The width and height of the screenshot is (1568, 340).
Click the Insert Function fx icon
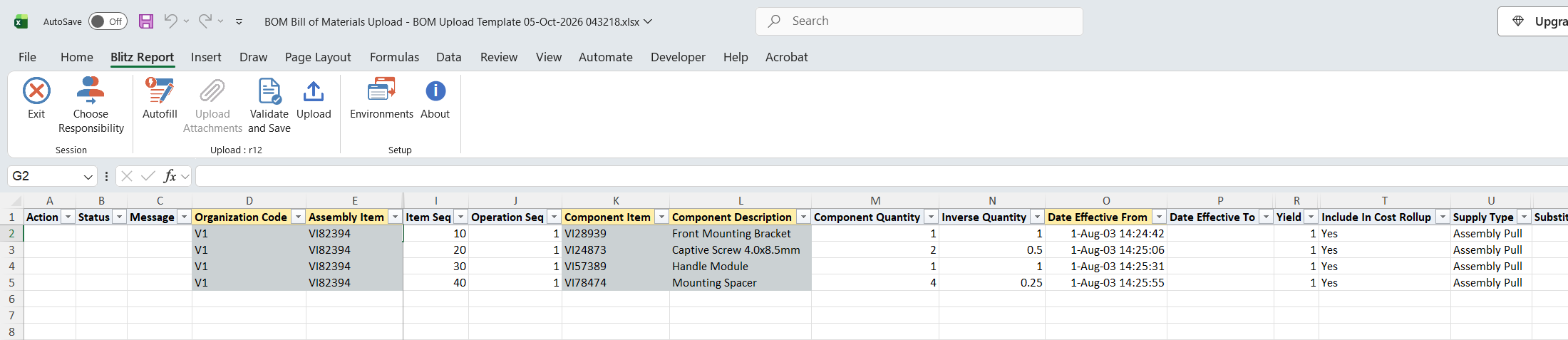coord(170,176)
